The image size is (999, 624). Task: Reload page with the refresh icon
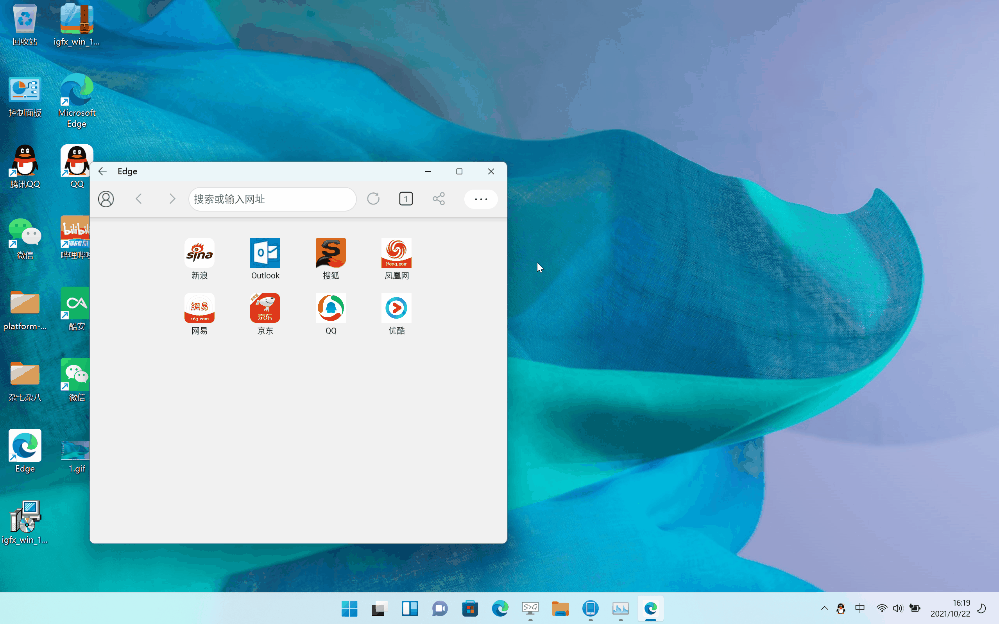tap(373, 199)
